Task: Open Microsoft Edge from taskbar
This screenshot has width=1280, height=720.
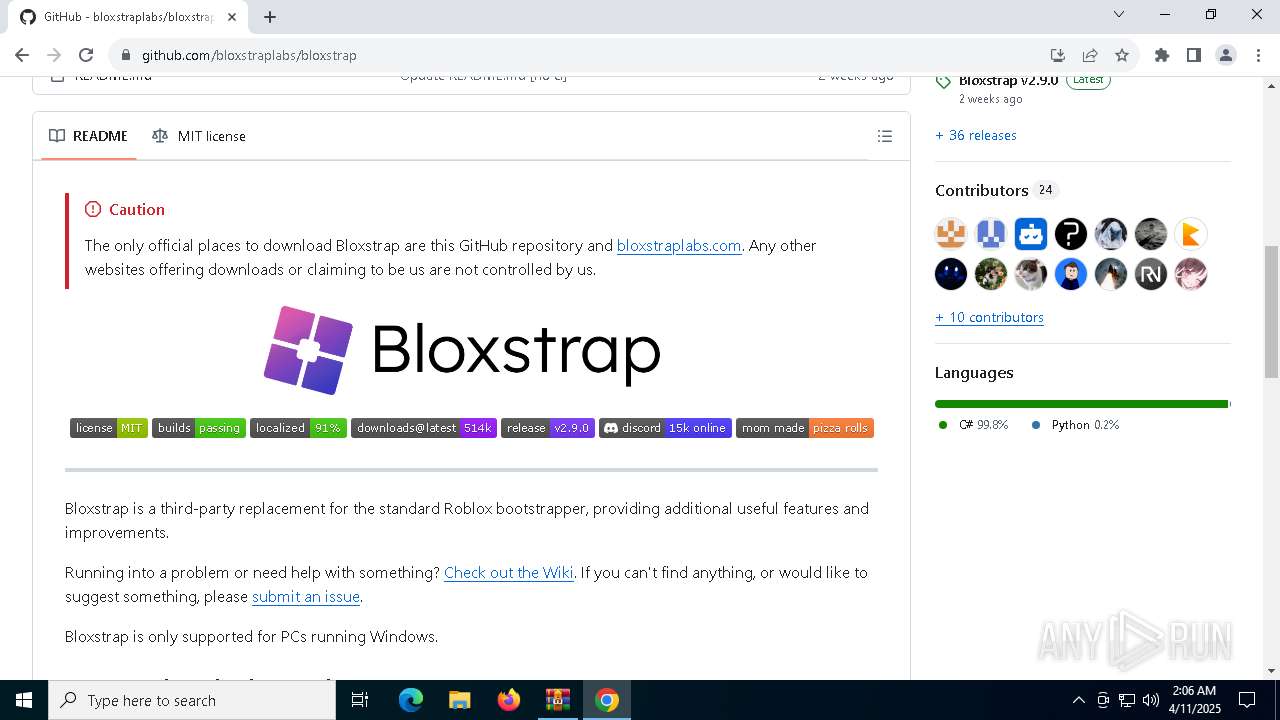Action: tap(411, 700)
